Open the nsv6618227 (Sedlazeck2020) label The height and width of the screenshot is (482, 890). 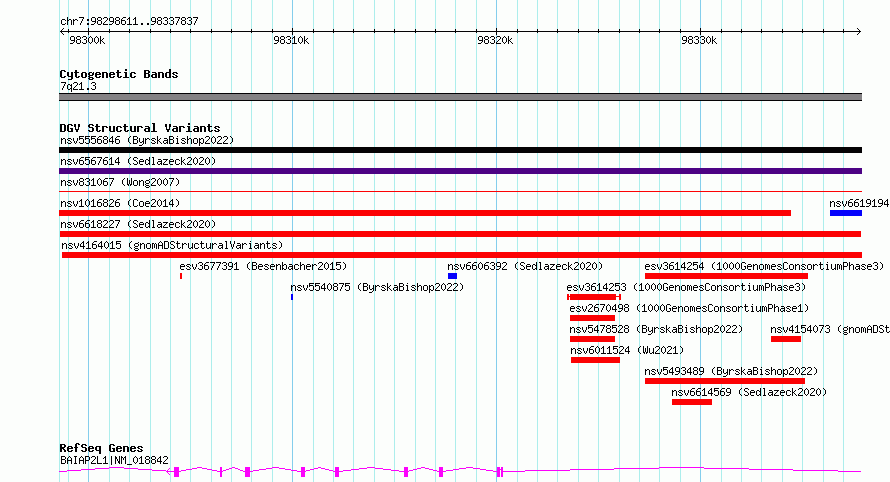[138, 224]
